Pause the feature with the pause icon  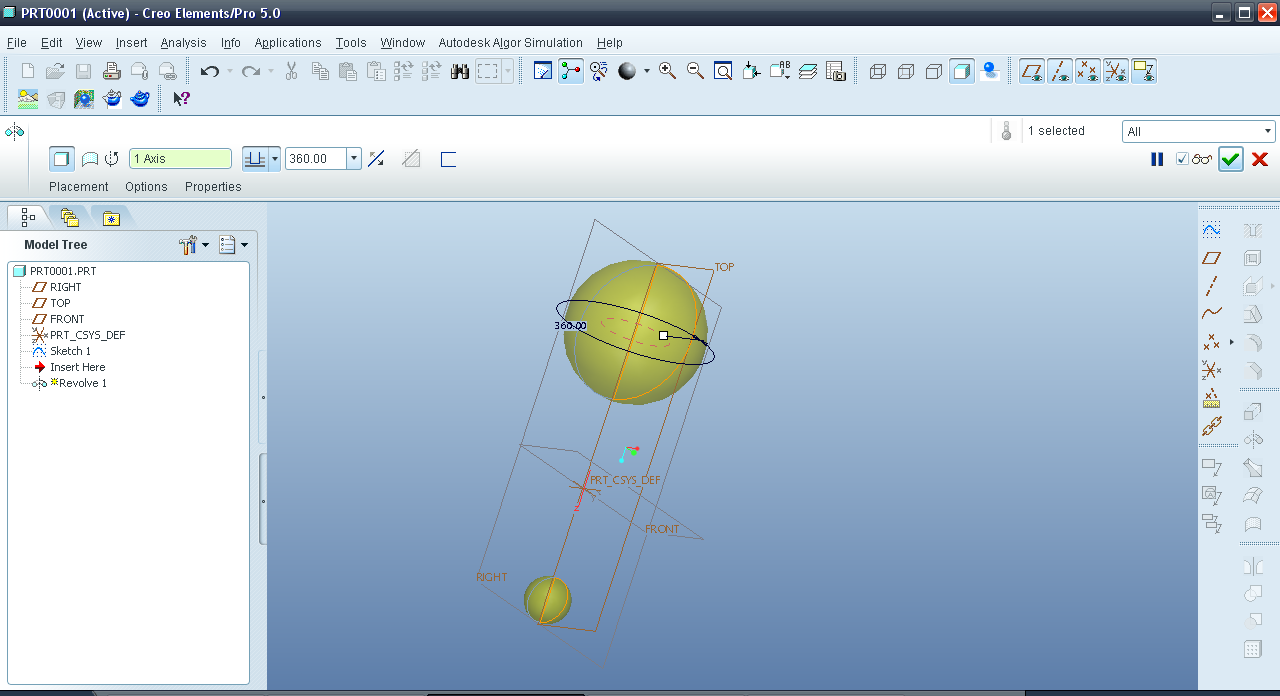point(1157,160)
